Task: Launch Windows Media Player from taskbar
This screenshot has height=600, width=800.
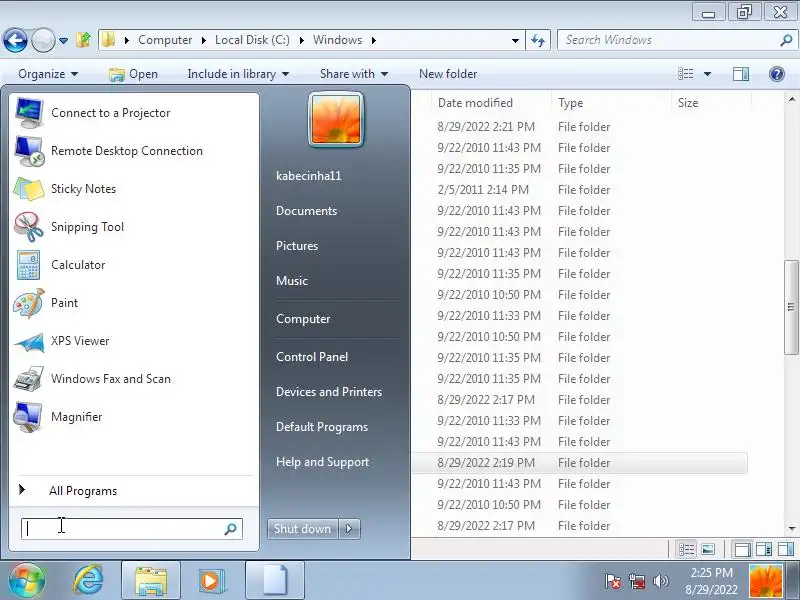Action: click(x=211, y=581)
